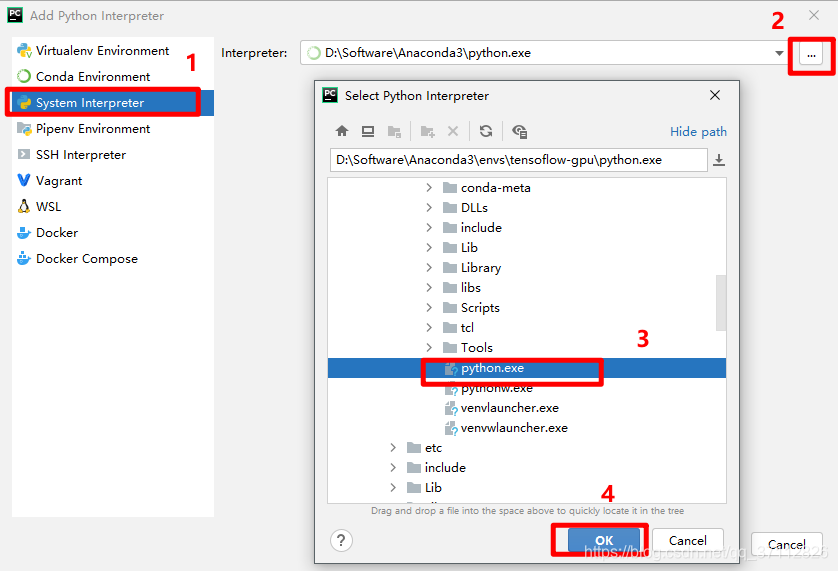Expand the DLLs folder
Image resolution: width=838 pixels, height=571 pixels.
click(x=429, y=207)
